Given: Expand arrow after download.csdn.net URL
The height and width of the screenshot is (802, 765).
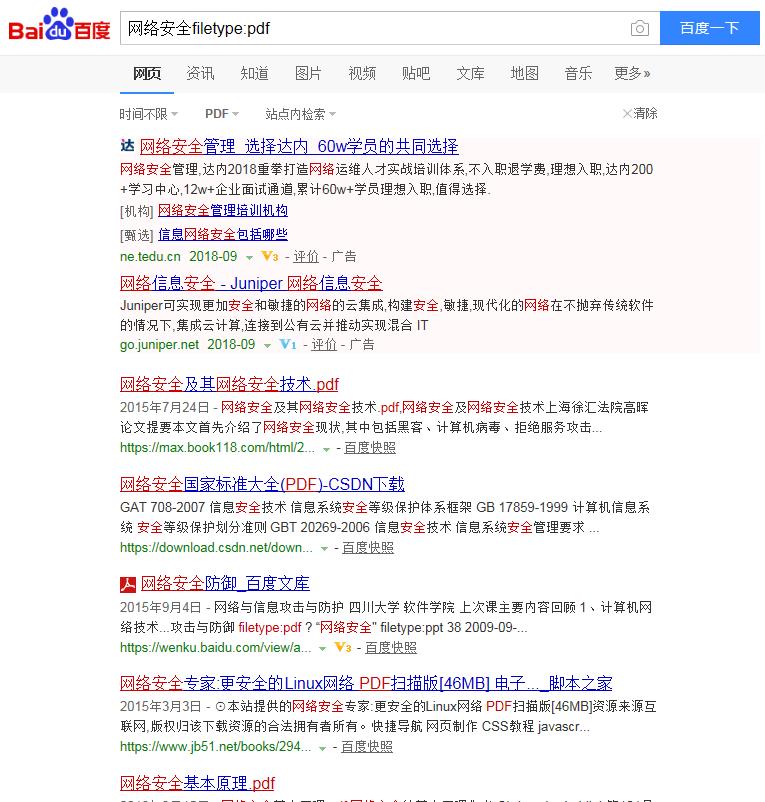Looking at the screenshot, I should (x=324, y=549).
